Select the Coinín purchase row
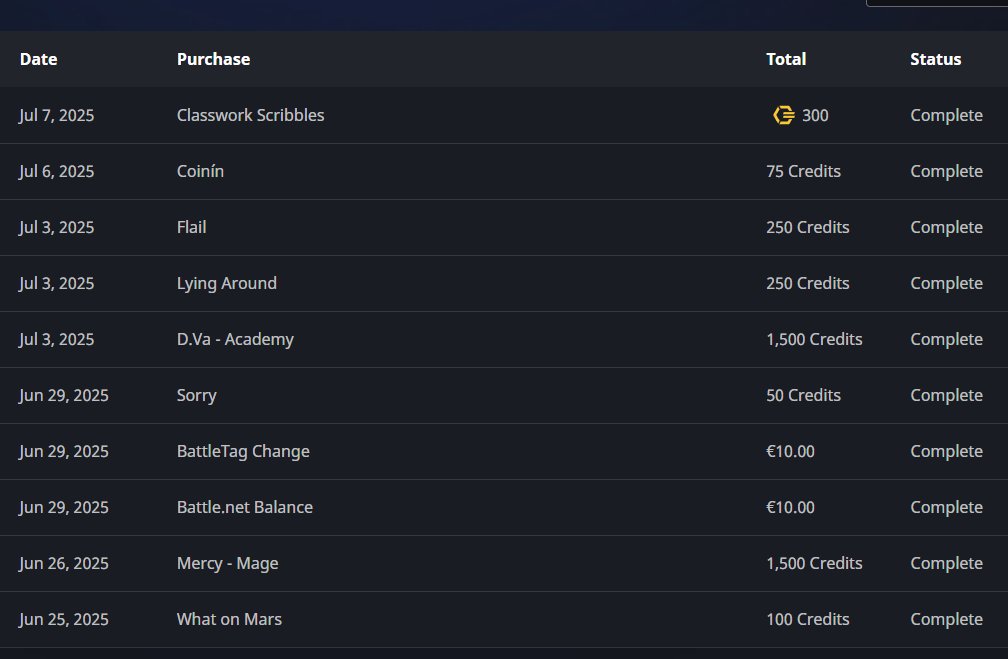The width and height of the screenshot is (1008, 659). pyautogui.click(x=200, y=171)
